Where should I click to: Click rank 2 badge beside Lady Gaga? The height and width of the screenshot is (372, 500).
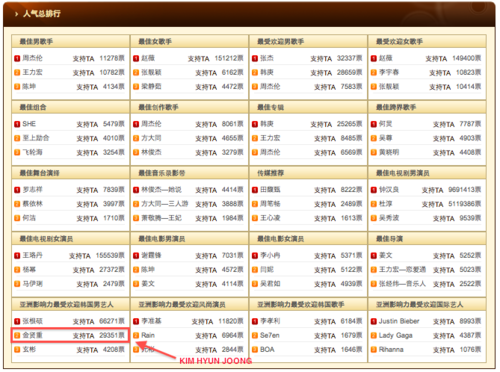coord(374,336)
